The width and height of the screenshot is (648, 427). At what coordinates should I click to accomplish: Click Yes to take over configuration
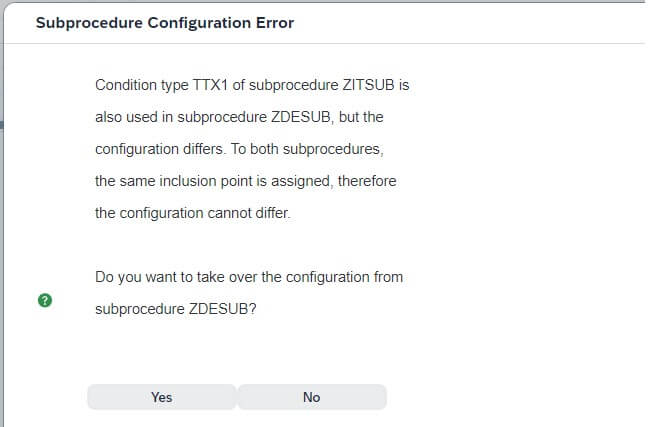pos(162,397)
